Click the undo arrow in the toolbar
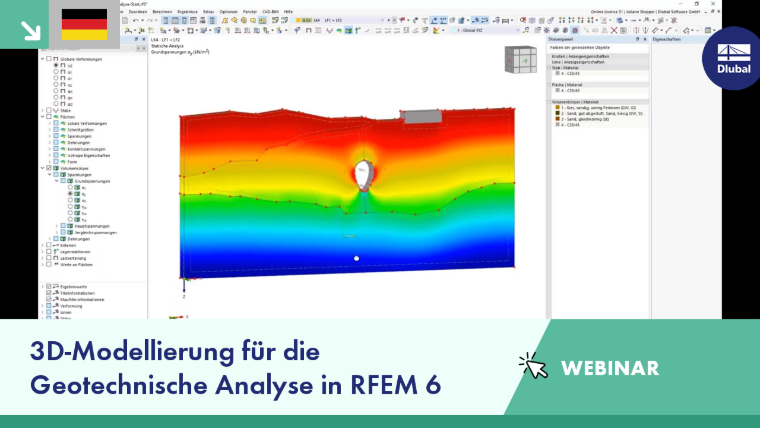 (x=136, y=20)
